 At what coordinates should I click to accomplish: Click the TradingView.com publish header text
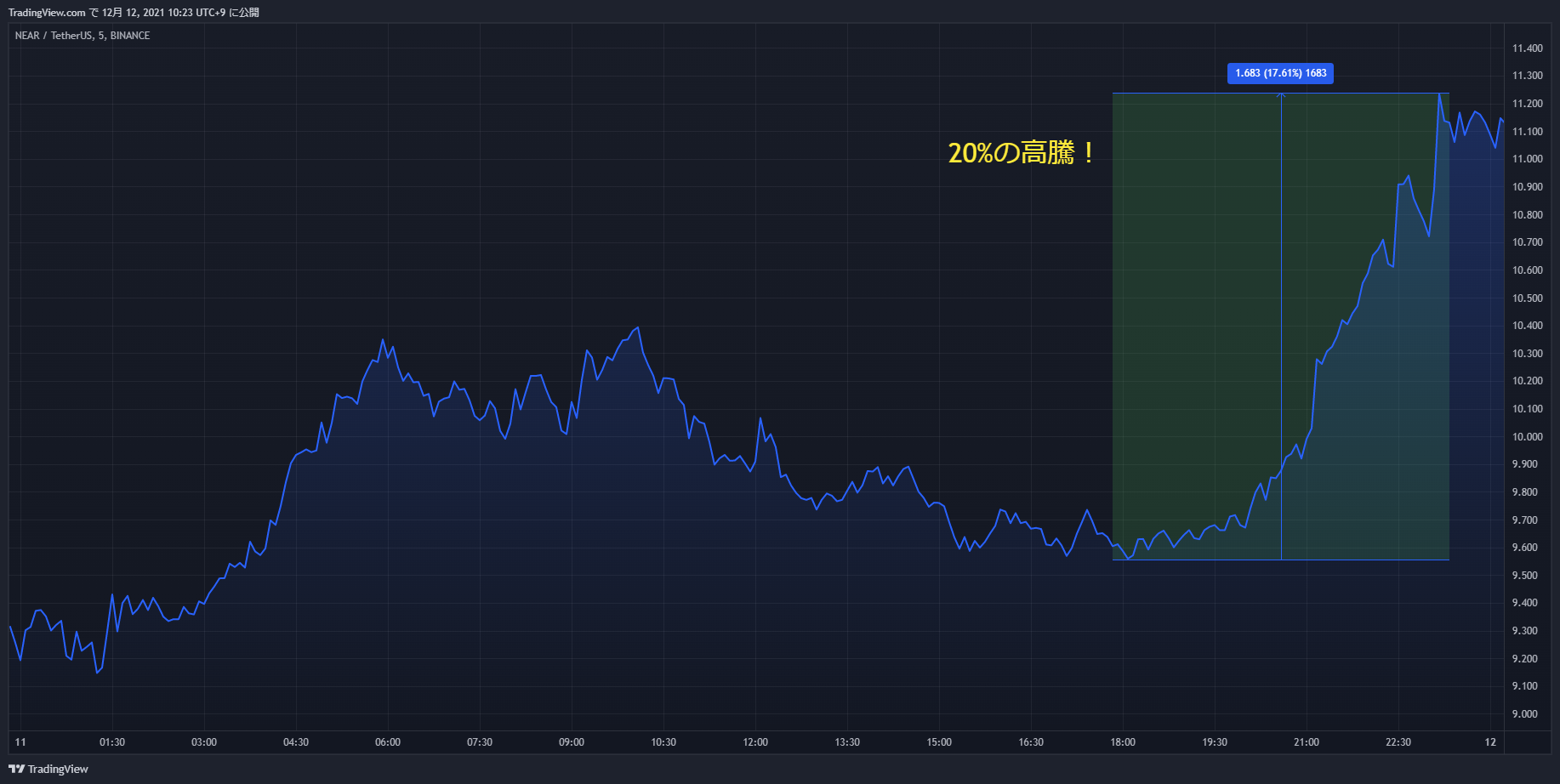click(x=134, y=13)
